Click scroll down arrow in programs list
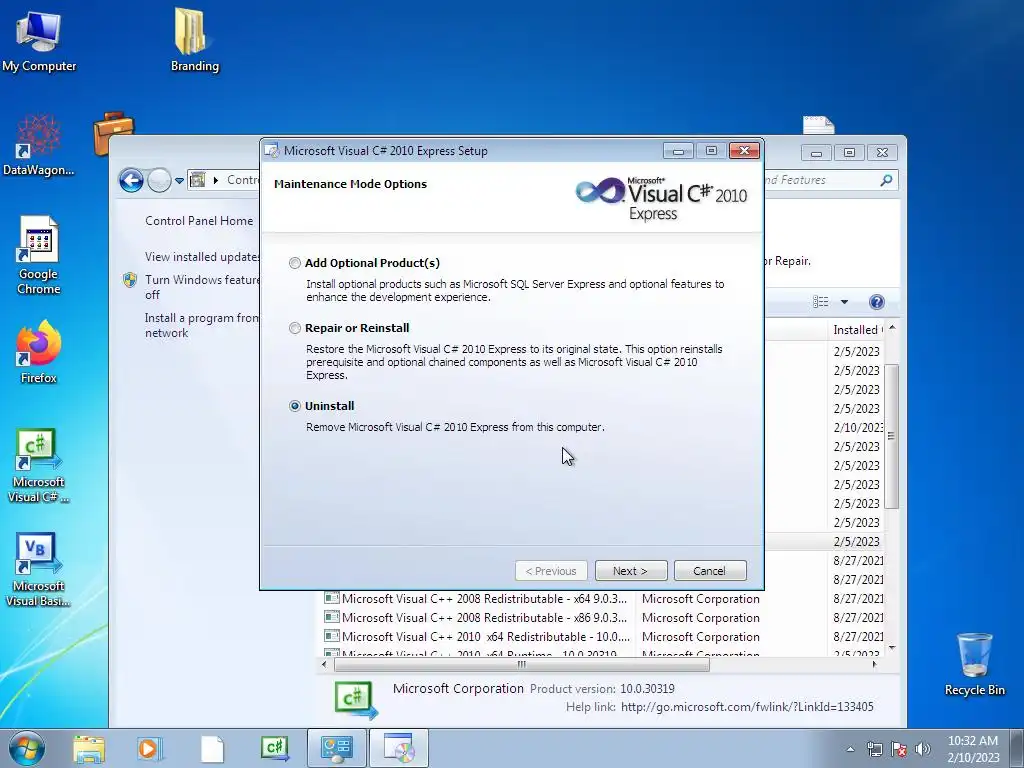The image size is (1024, 768). [x=892, y=648]
